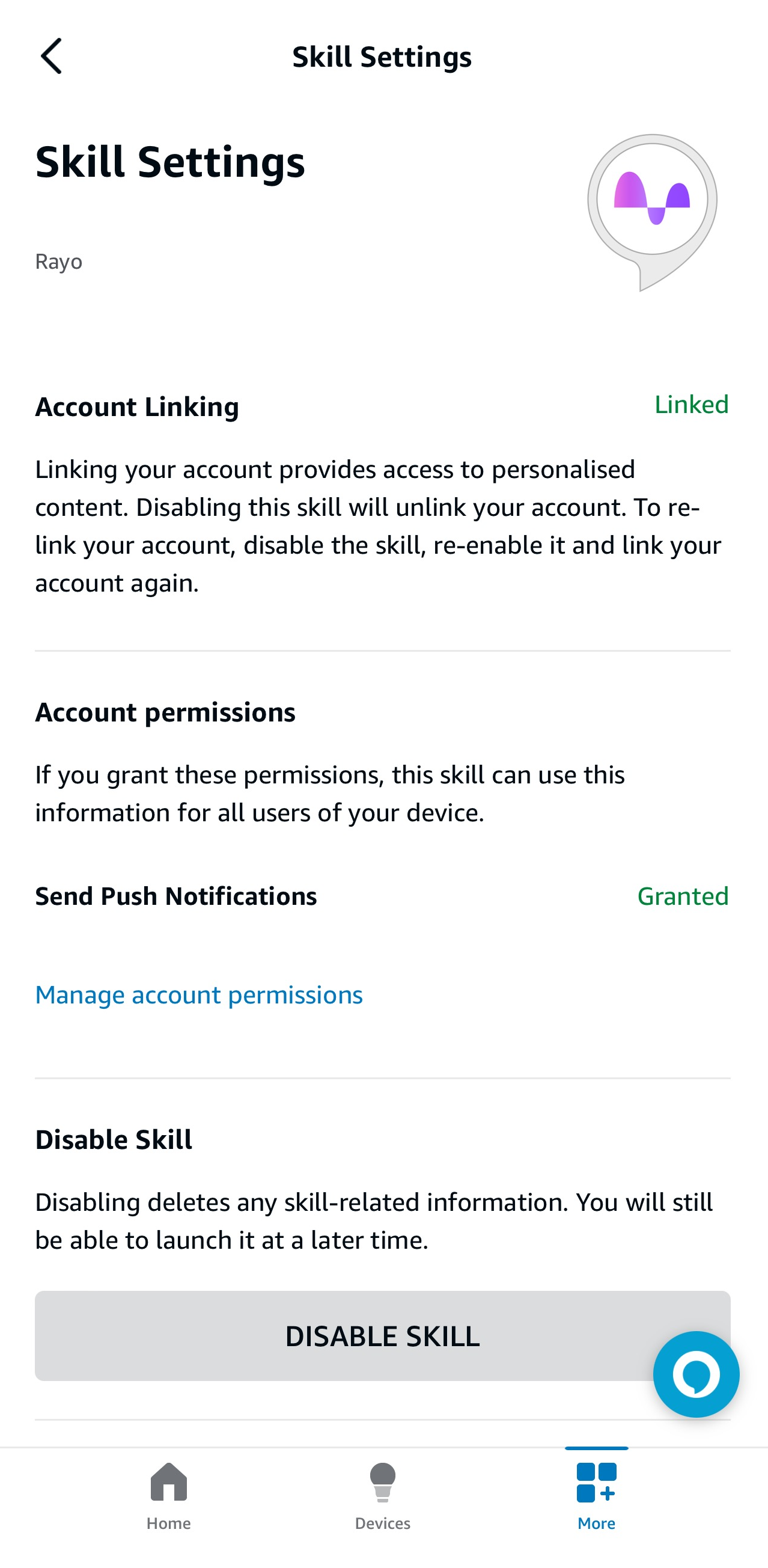The width and height of the screenshot is (768, 1568).
Task: Tap the Granted permission status
Action: 683,896
